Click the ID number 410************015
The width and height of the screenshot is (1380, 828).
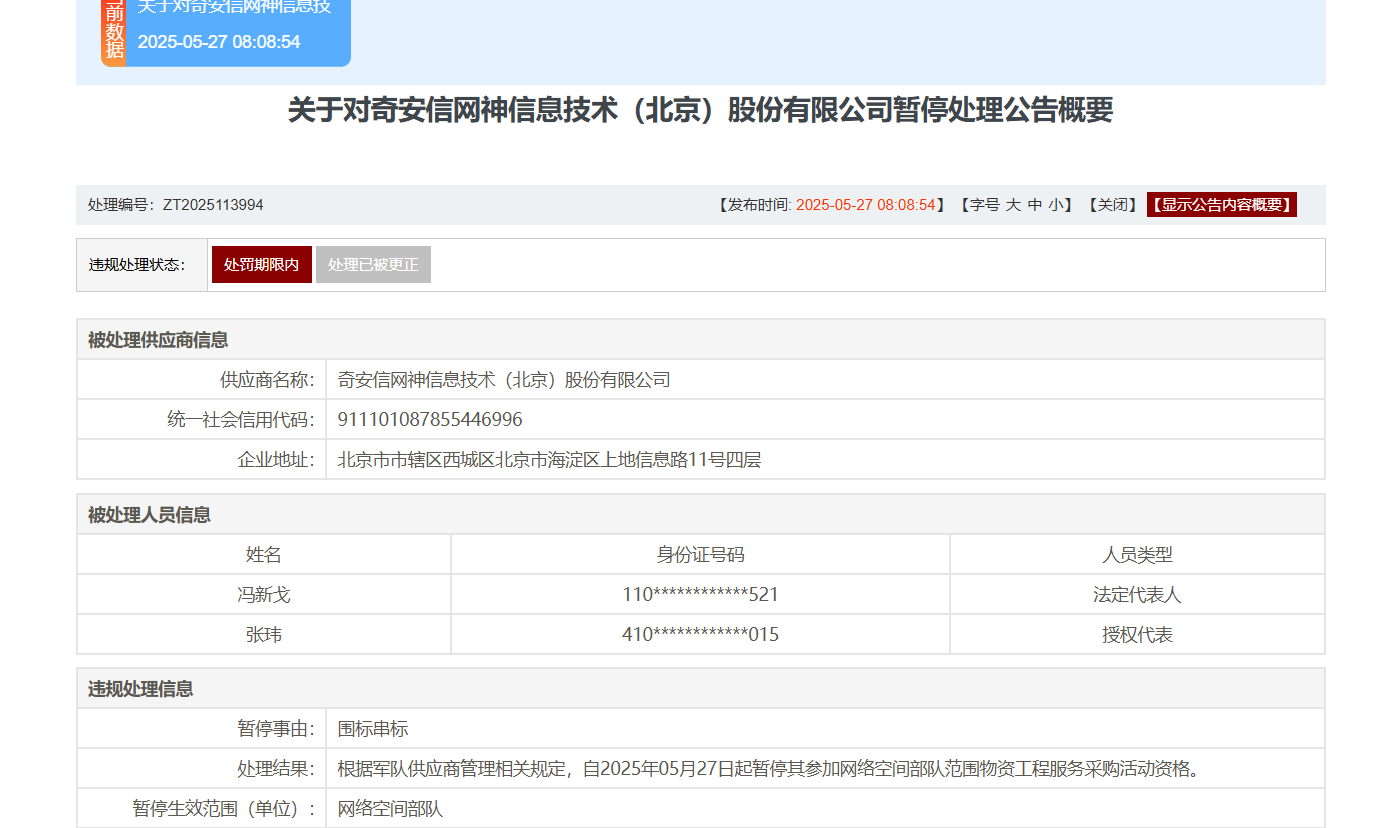pos(700,634)
